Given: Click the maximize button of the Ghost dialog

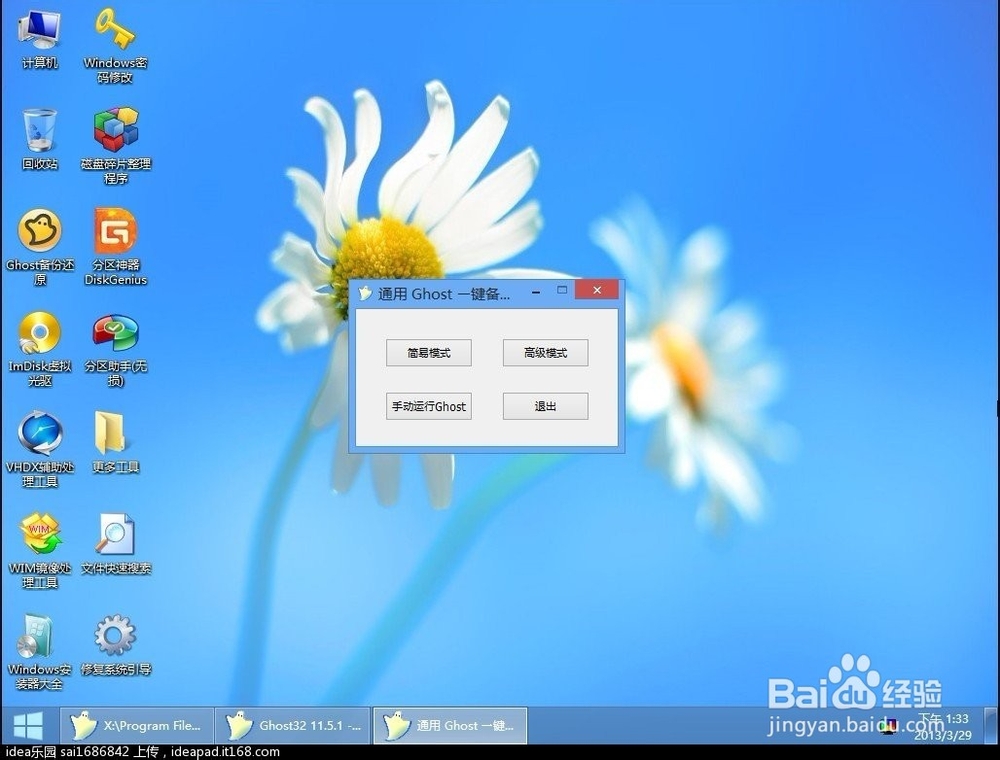Looking at the screenshot, I should 562,290.
